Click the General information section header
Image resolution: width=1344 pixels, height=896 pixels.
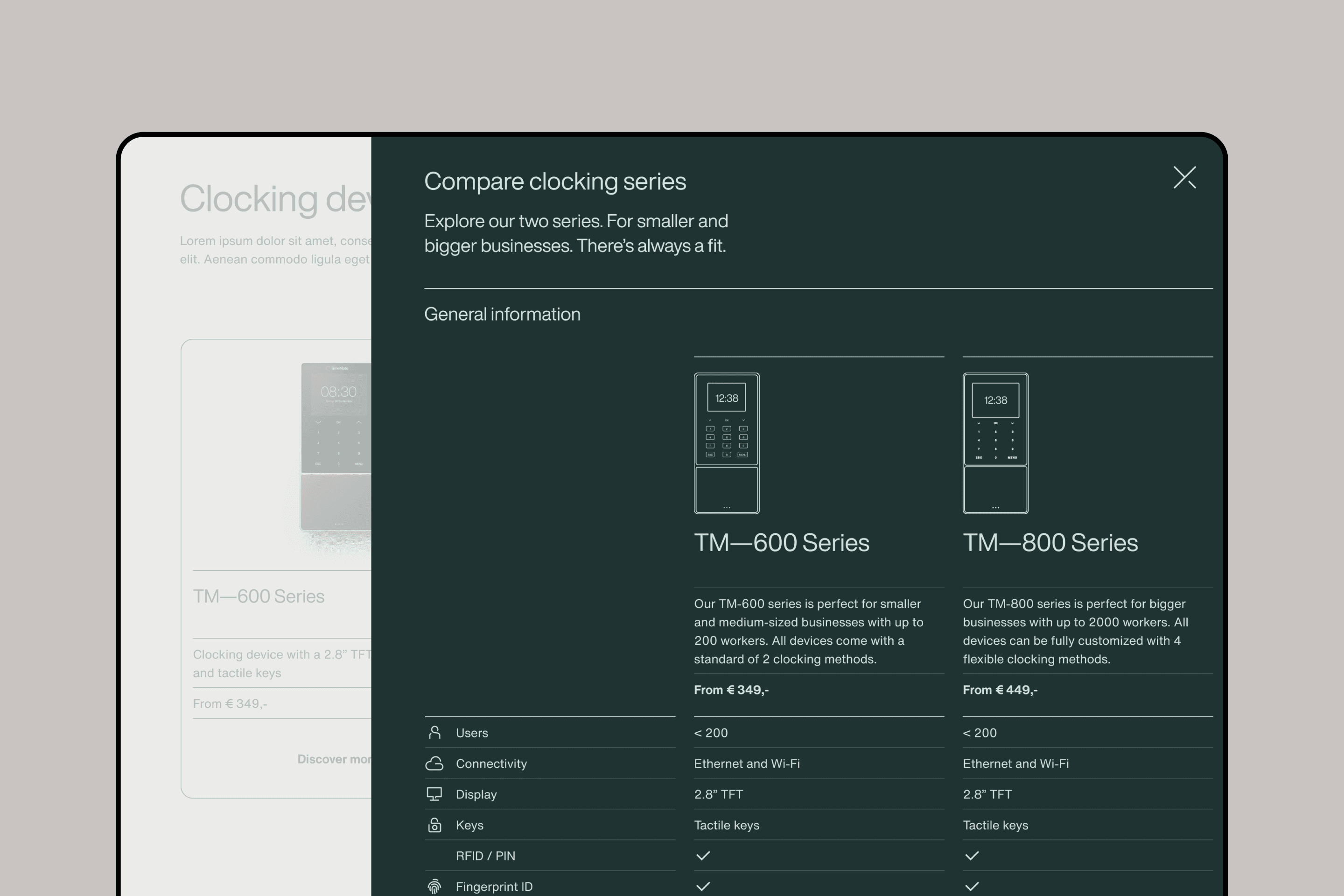pyautogui.click(x=502, y=314)
